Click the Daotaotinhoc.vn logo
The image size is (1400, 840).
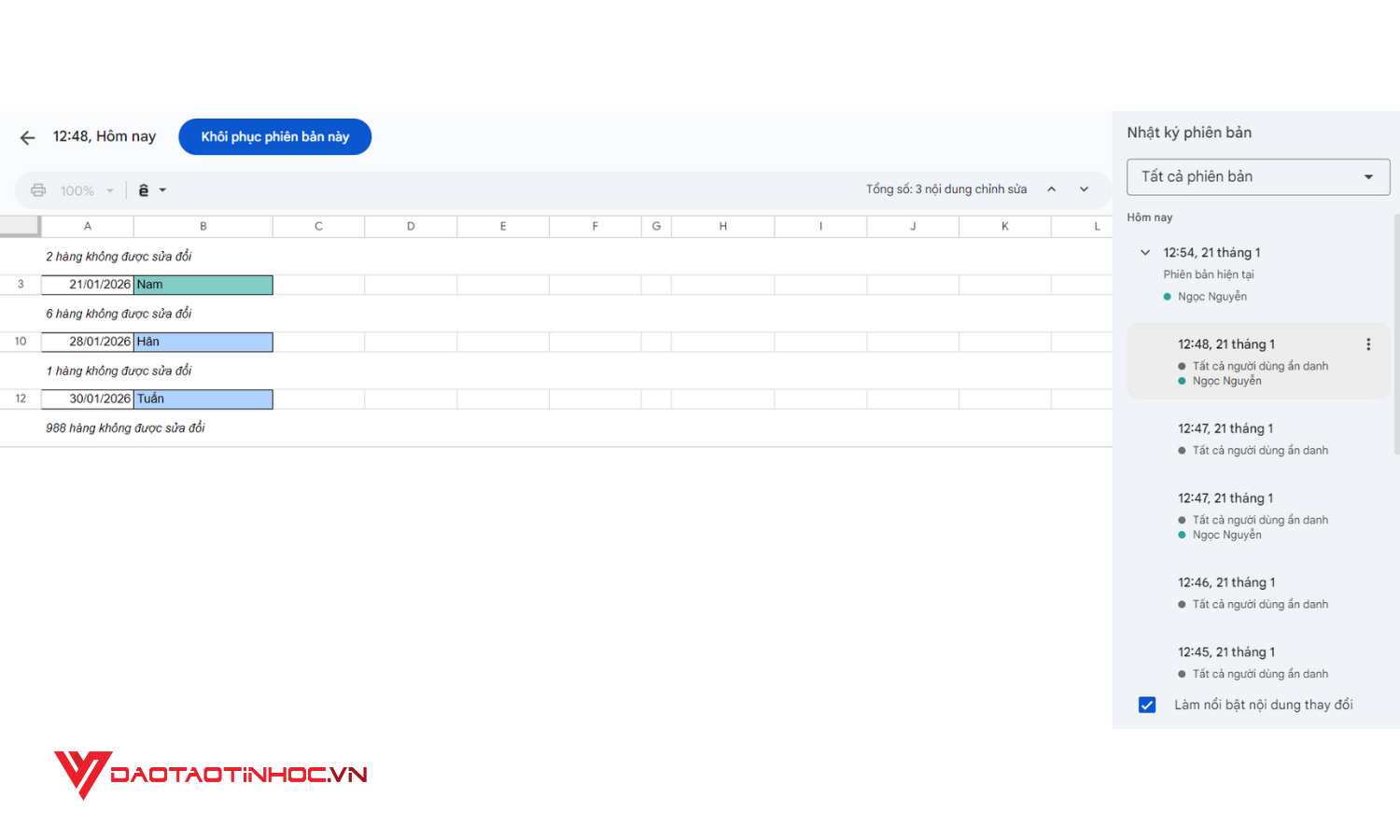(x=210, y=773)
